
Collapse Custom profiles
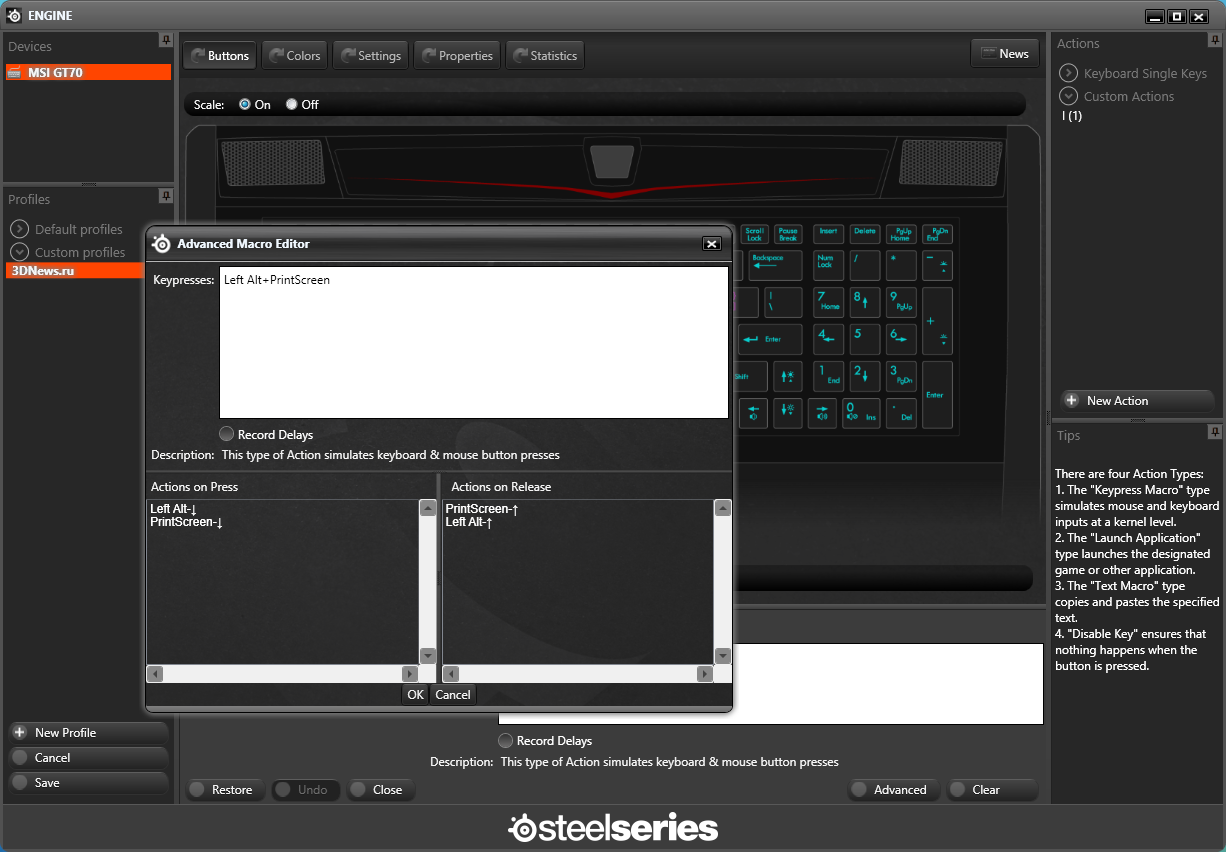pos(20,252)
